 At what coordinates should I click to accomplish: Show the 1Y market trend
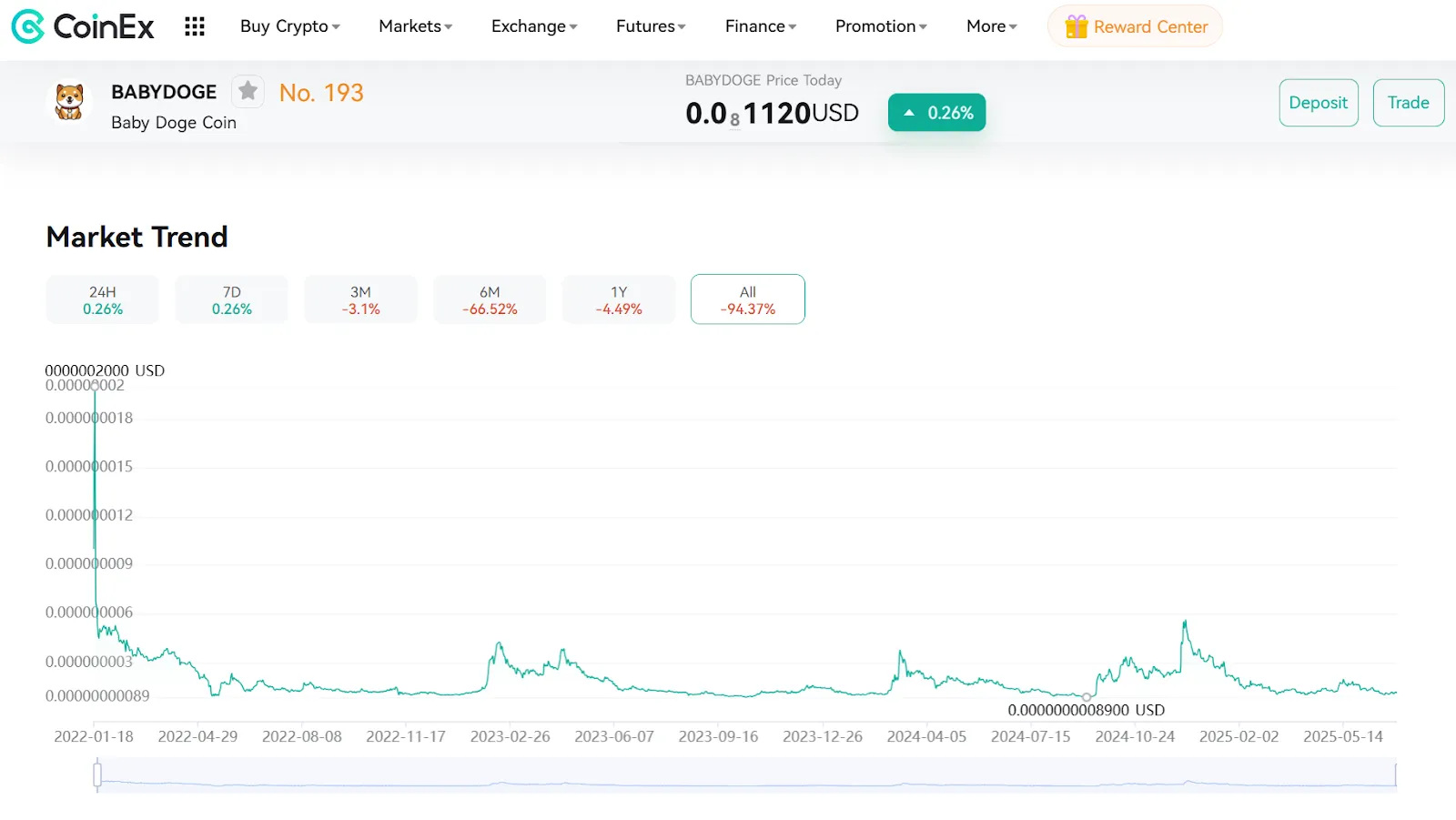(x=619, y=299)
